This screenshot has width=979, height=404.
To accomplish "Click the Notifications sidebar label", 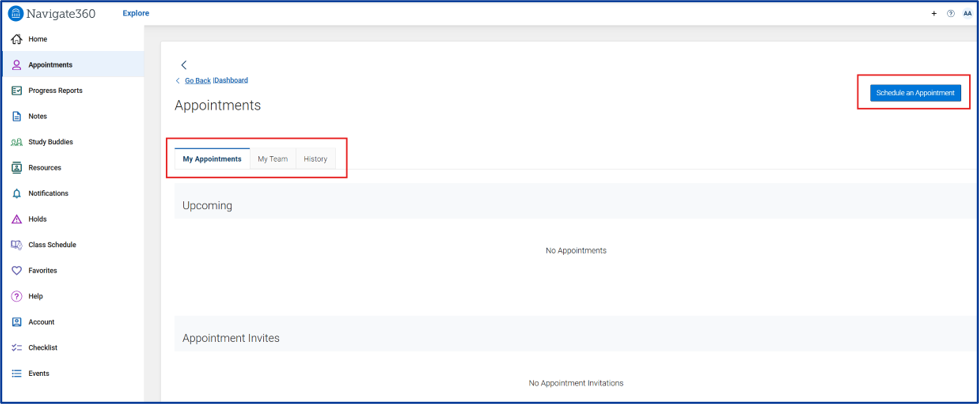I will [48, 194].
